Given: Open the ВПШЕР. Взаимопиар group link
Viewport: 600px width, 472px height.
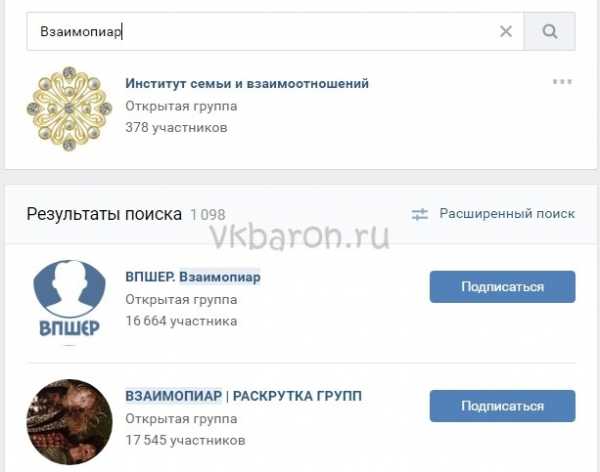Looking at the screenshot, I should click(193, 277).
